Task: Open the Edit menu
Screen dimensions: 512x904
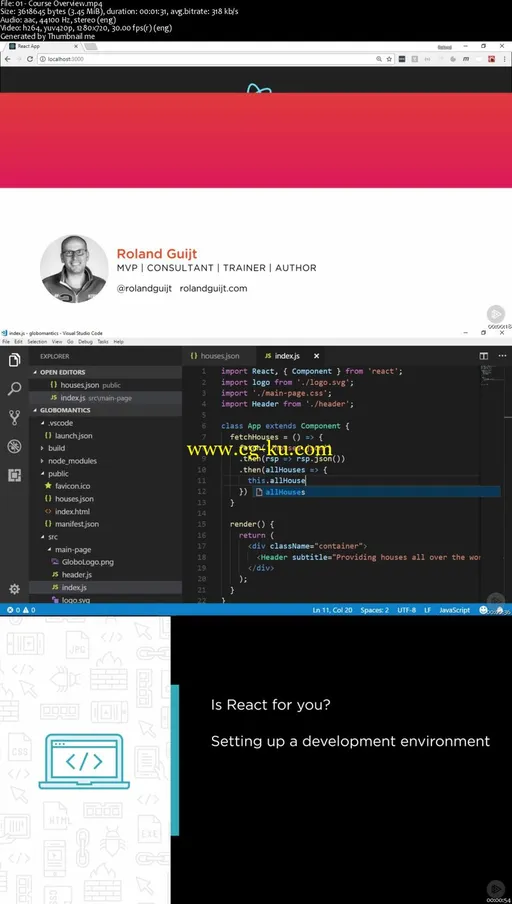Action: [18, 341]
